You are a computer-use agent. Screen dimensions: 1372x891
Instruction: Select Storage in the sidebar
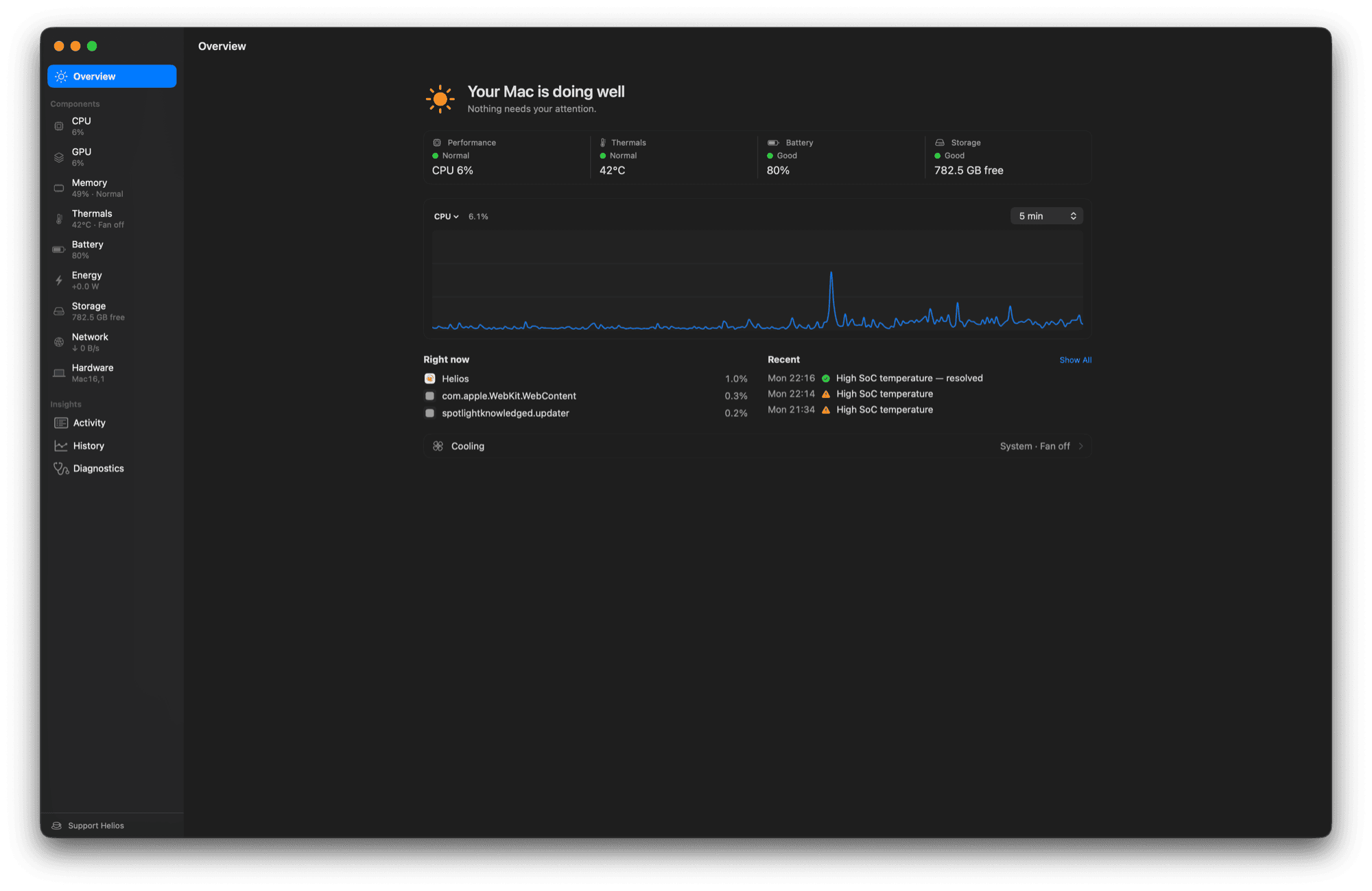(112, 311)
